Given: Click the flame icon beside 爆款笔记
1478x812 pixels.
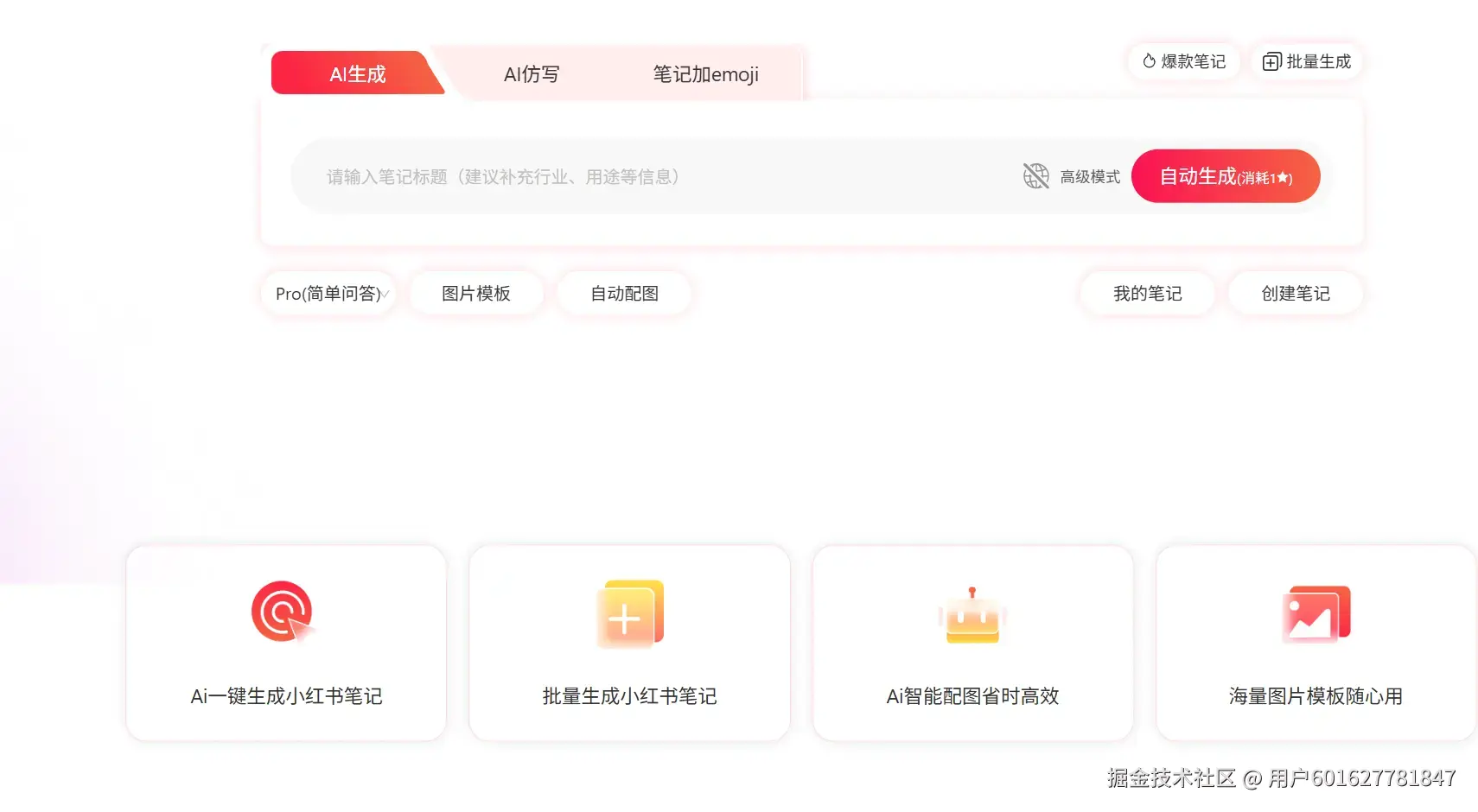Looking at the screenshot, I should point(1149,61).
